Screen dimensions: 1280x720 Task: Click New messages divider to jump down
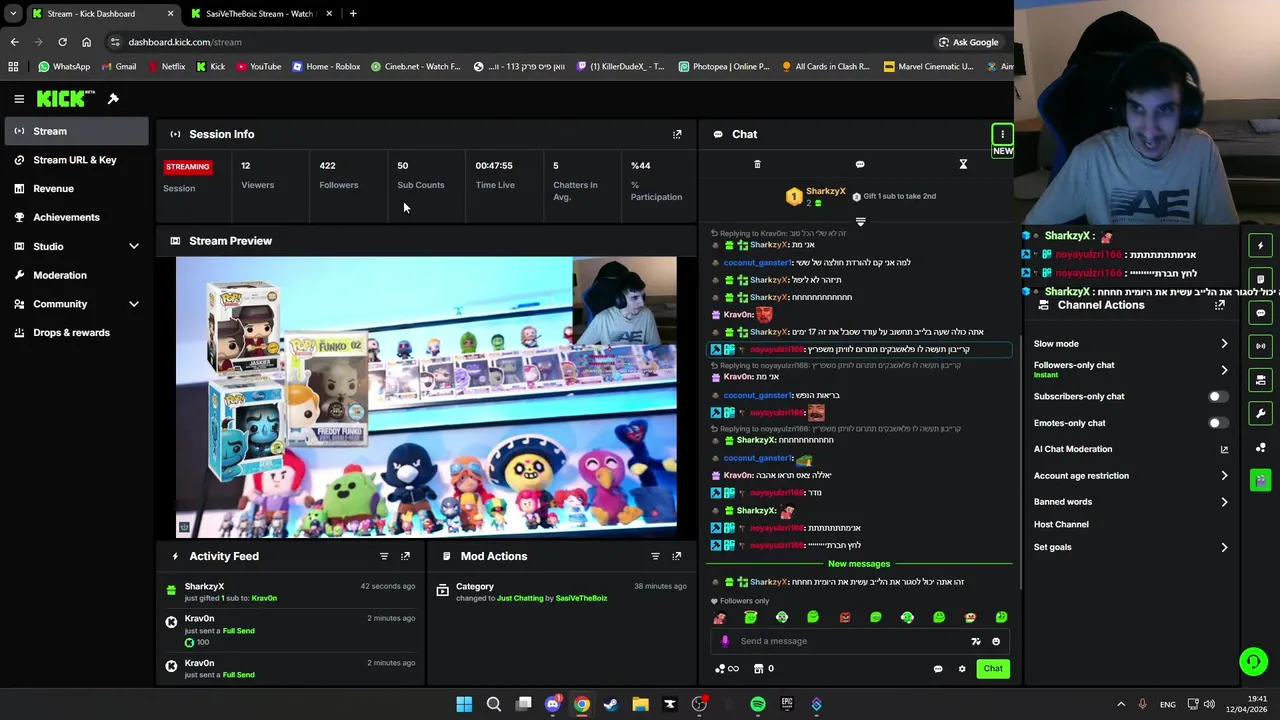[858, 564]
